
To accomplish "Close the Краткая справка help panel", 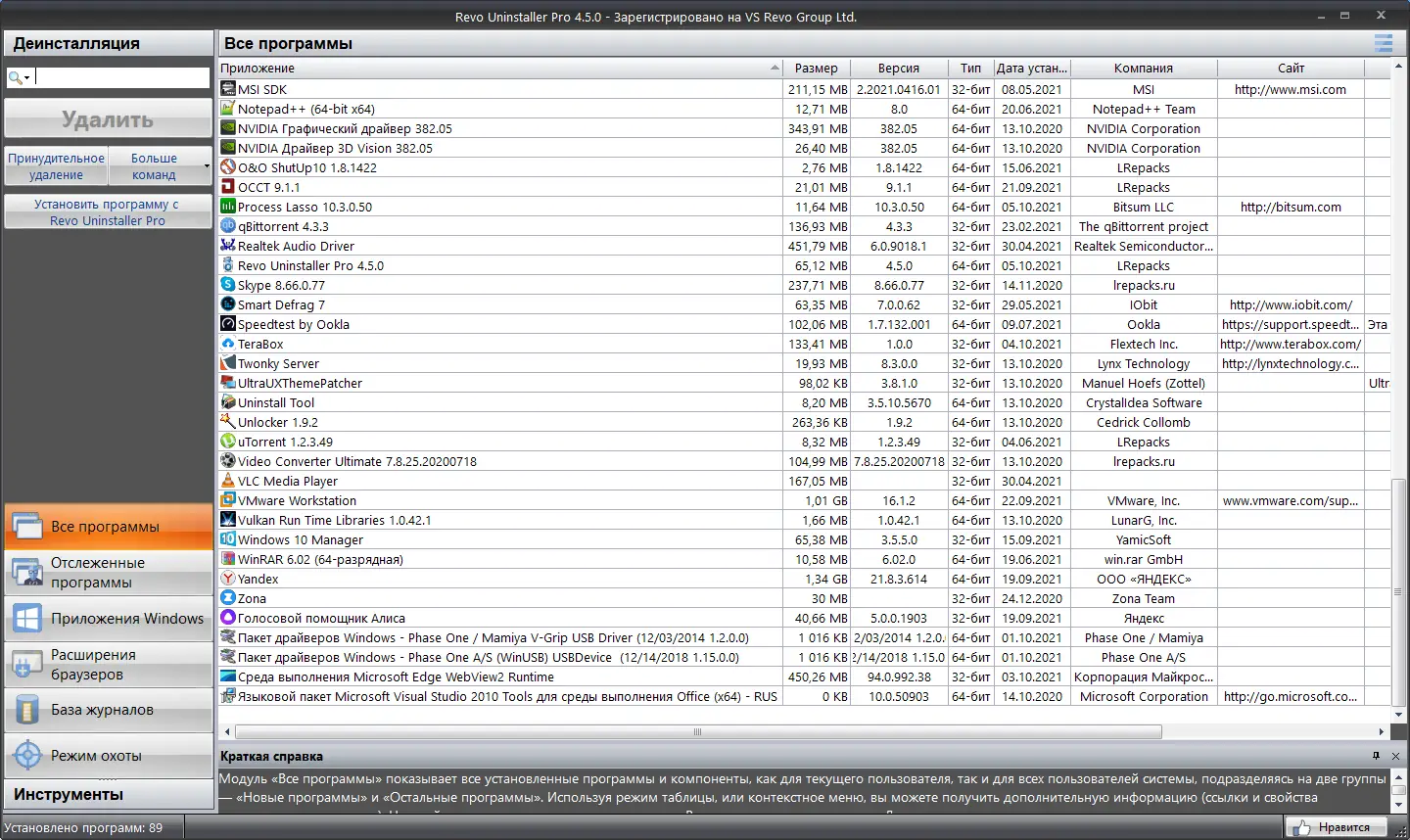I will [x=1395, y=756].
